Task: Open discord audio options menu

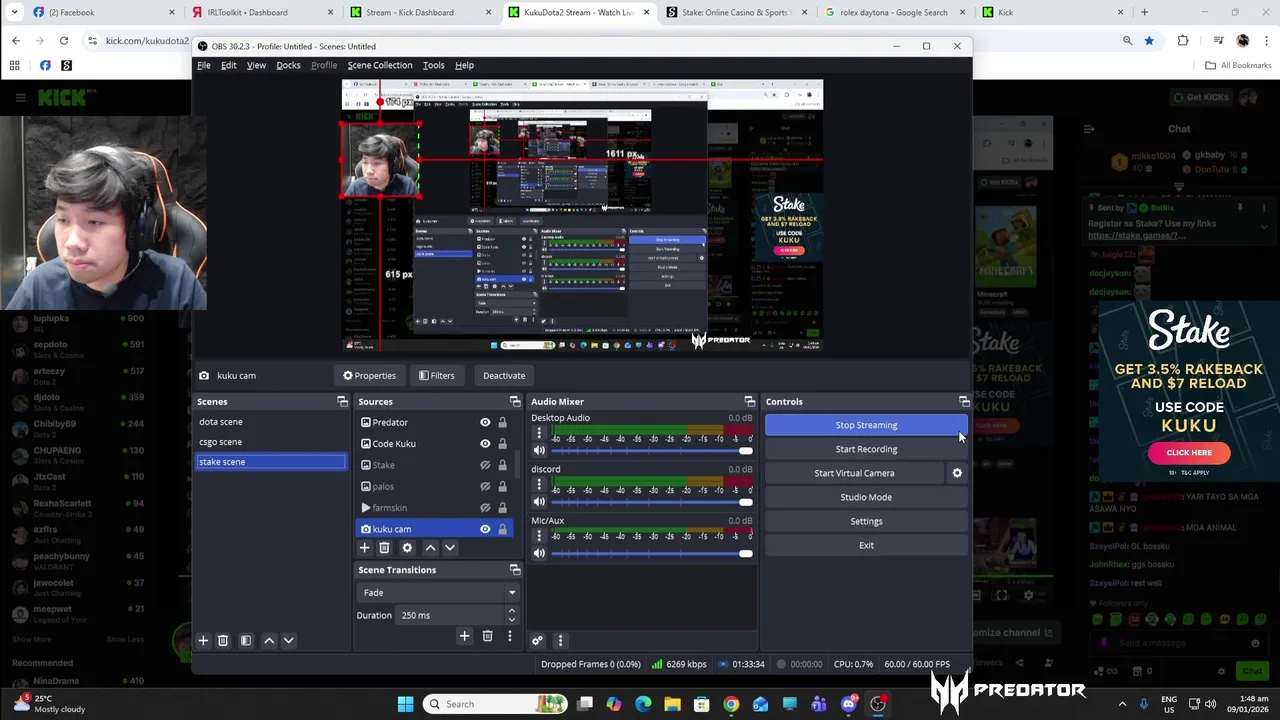Action: pos(539,485)
